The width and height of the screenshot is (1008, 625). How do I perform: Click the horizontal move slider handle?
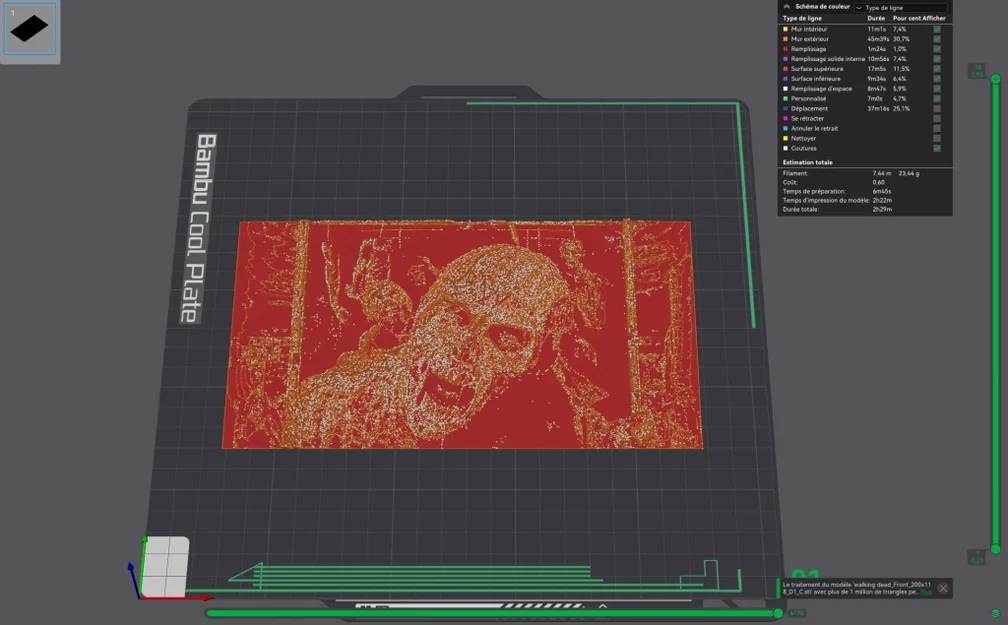point(778,613)
